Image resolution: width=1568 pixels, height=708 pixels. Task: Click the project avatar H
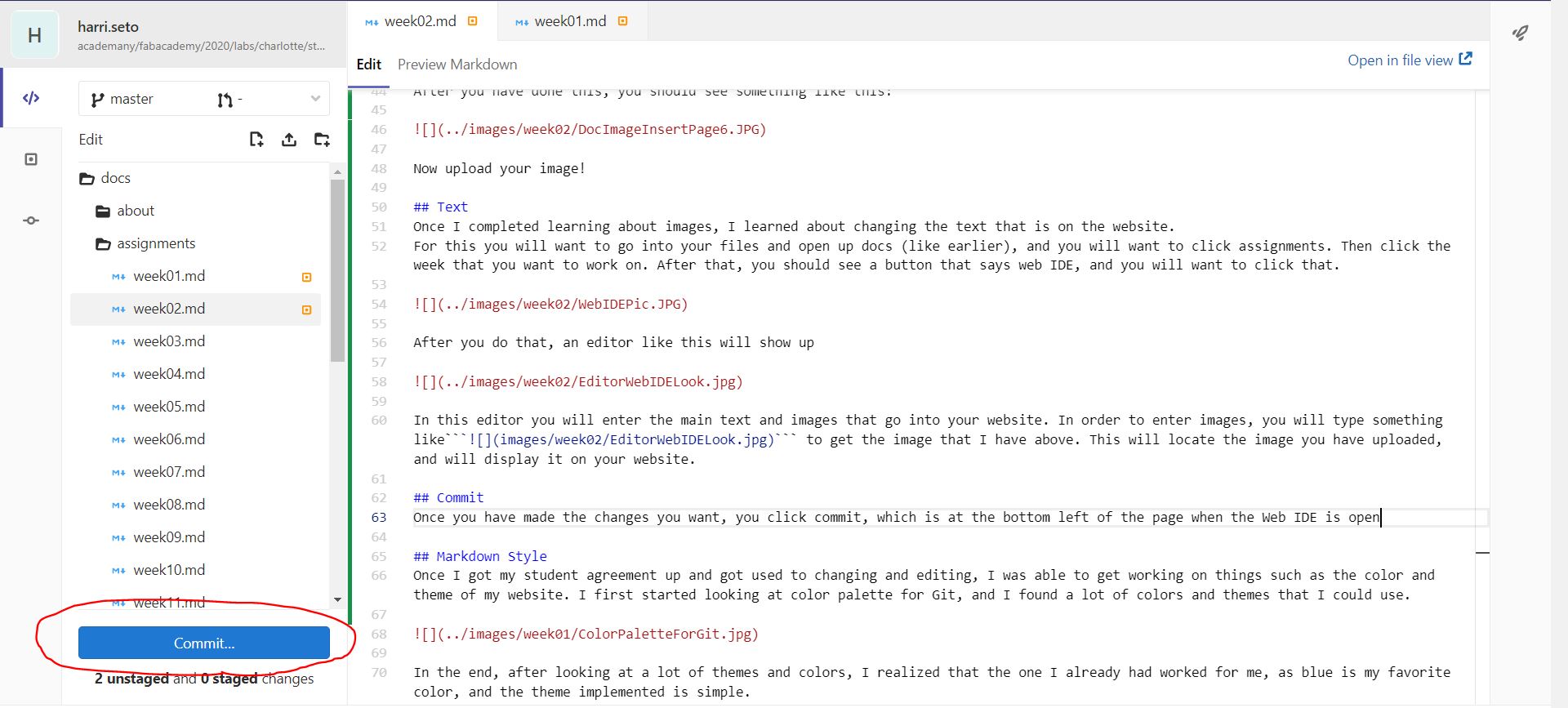point(34,35)
